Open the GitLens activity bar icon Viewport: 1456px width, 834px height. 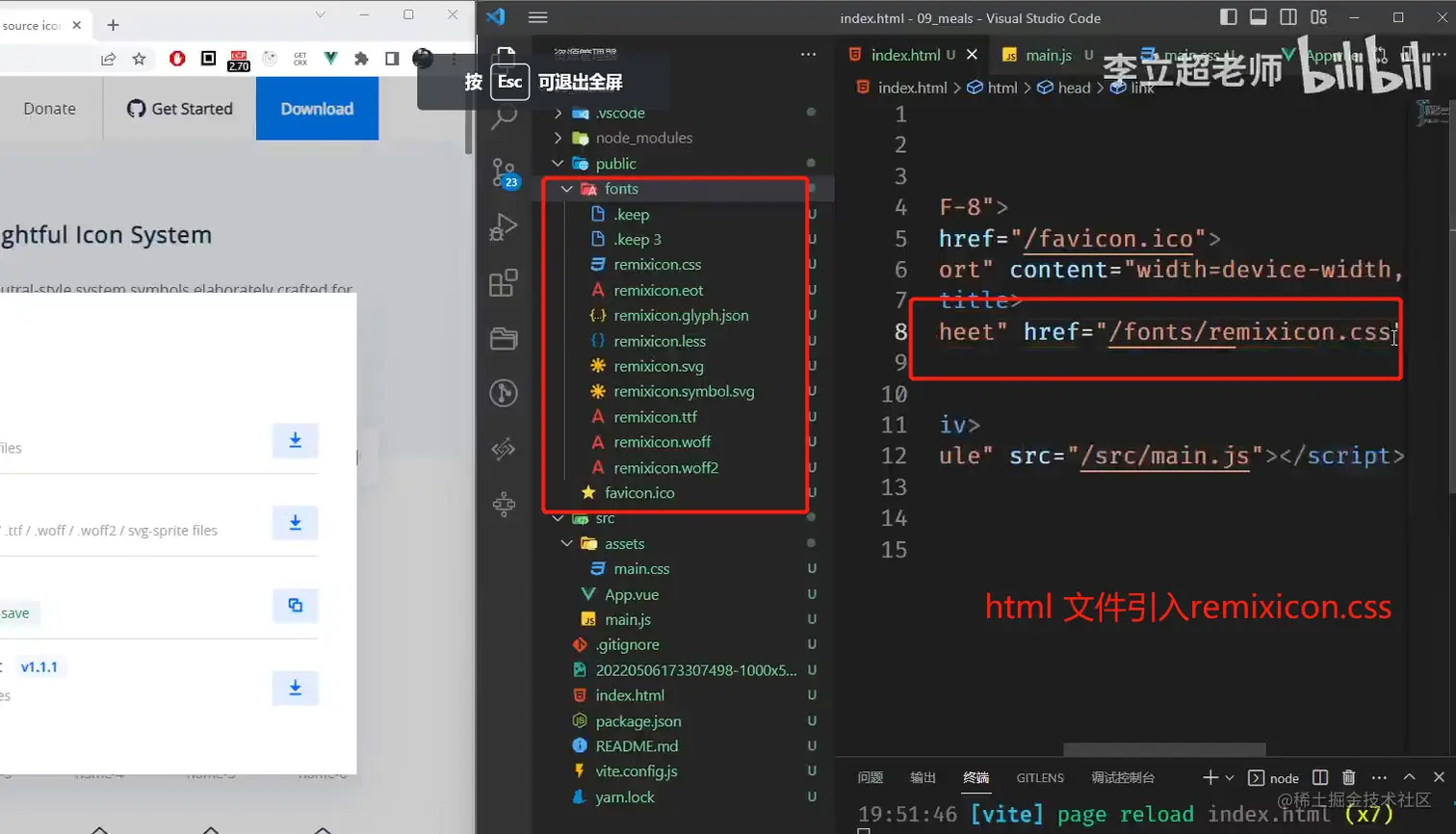(x=504, y=449)
